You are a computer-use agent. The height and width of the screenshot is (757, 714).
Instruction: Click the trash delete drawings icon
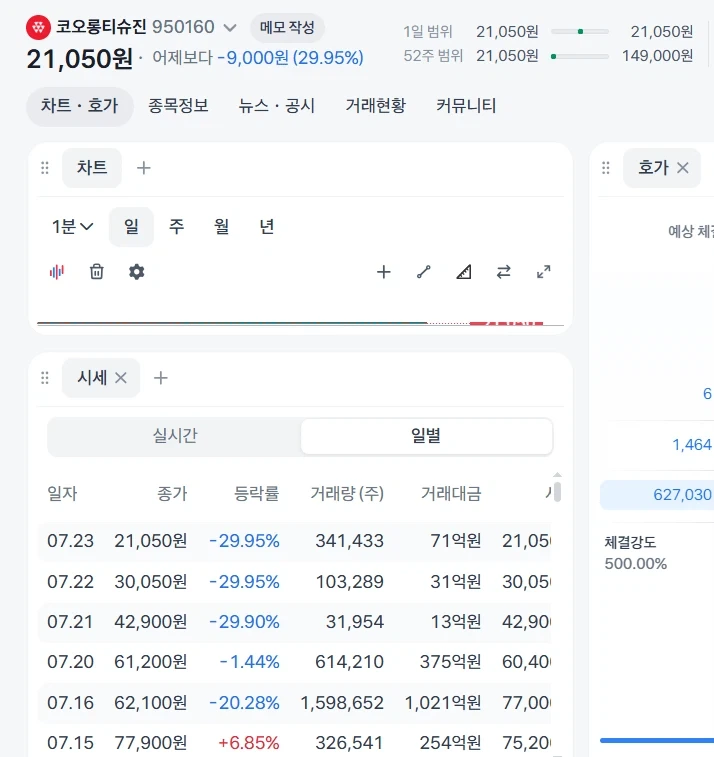97,272
